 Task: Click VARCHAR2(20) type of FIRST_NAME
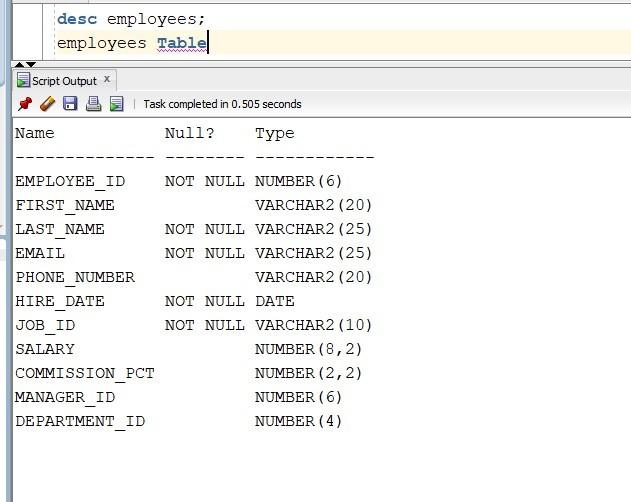(313, 205)
